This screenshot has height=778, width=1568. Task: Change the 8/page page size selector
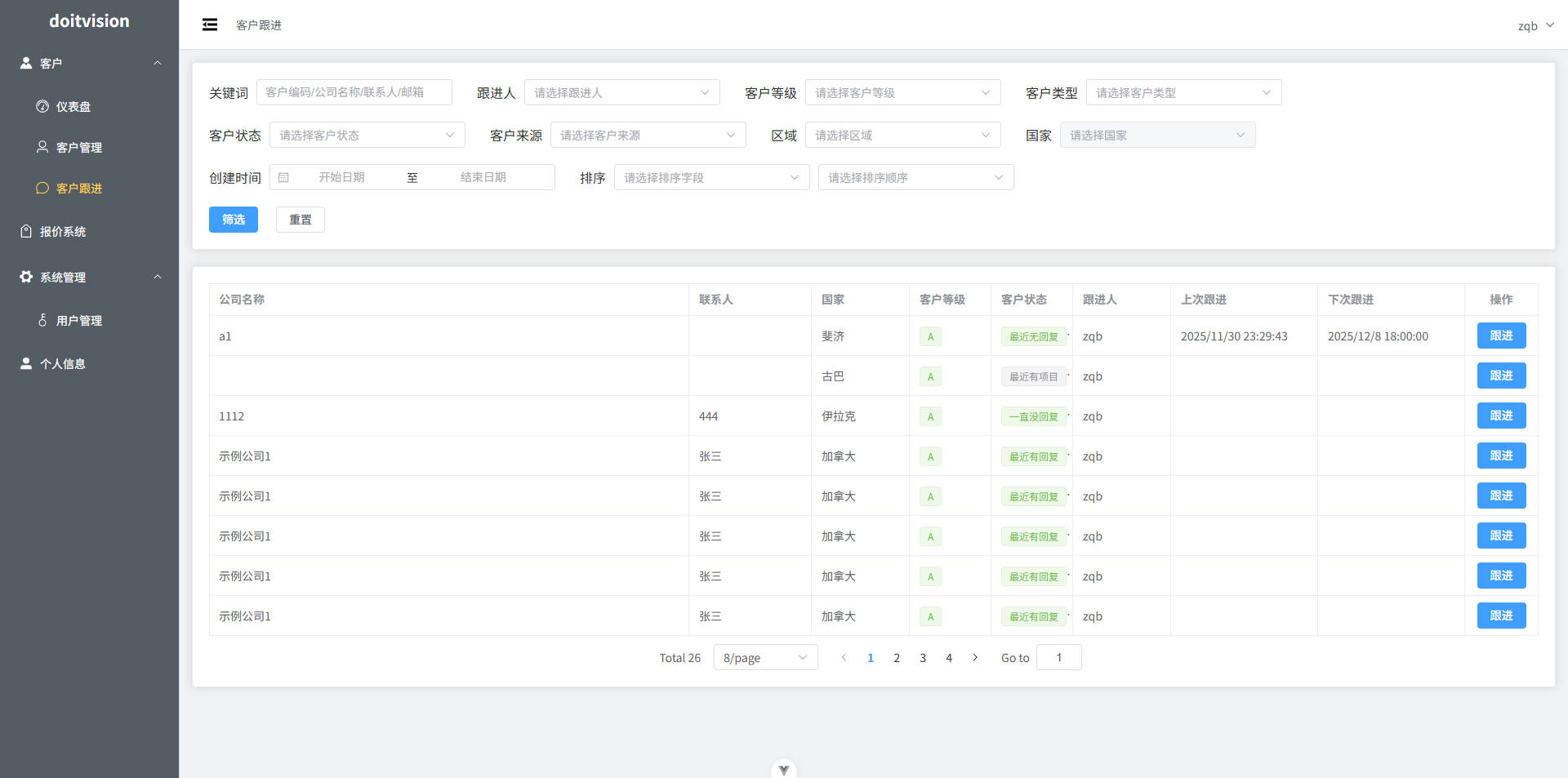click(x=766, y=657)
